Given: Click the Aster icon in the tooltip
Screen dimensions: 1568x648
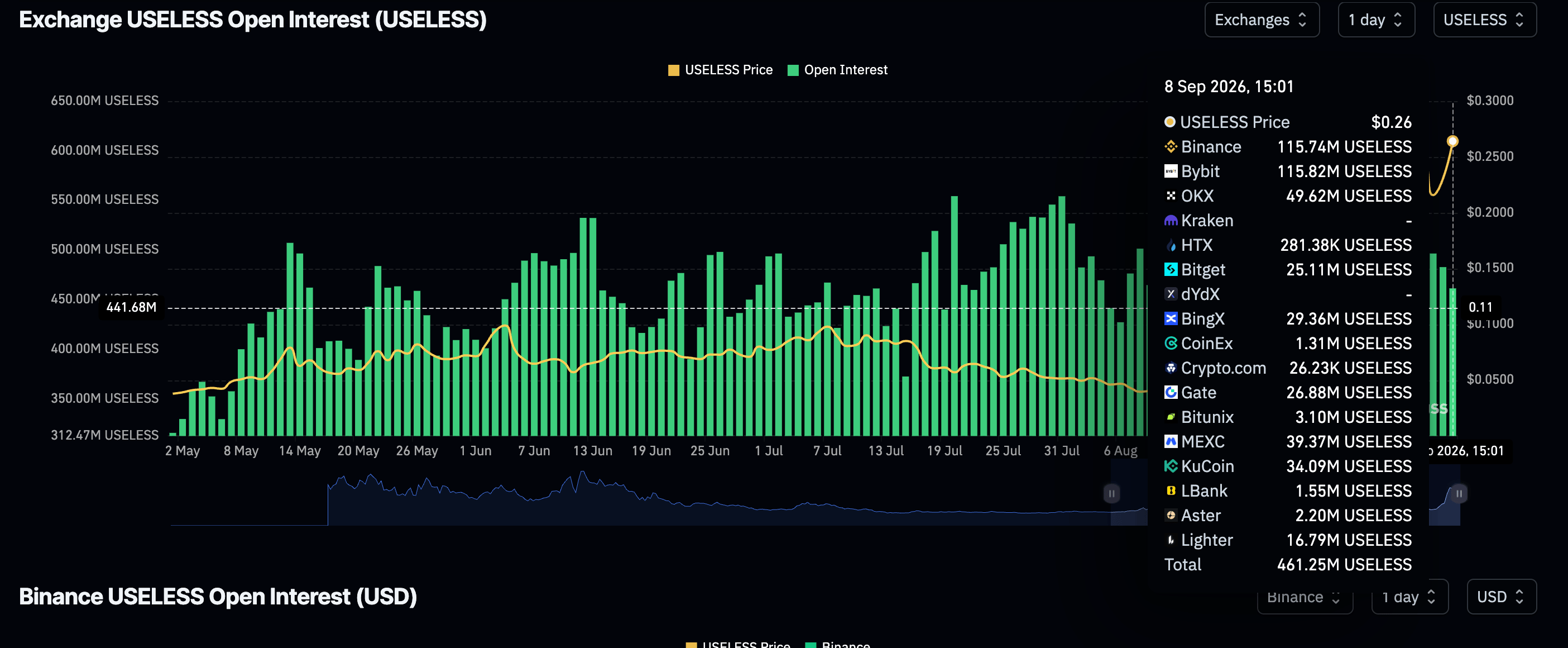Looking at the screenshot, I should [1171, 515].
